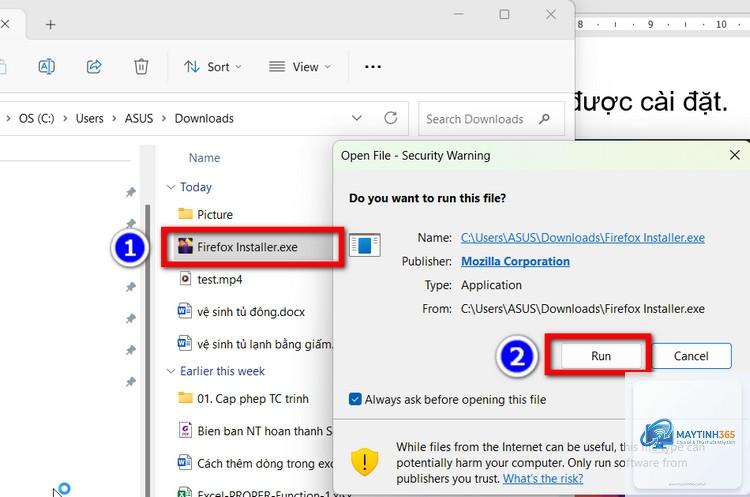Click the OS (C:) breadcrumb
The height and width of the screenshot is (497, 750).
tap(36, 118)
